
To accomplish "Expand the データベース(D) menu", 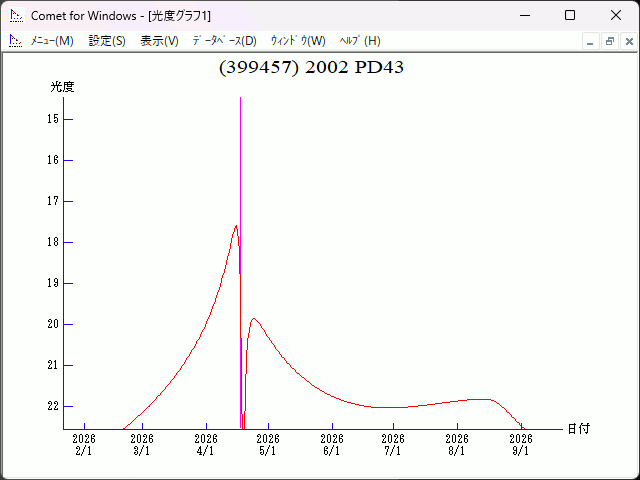I will pos(224,41).
